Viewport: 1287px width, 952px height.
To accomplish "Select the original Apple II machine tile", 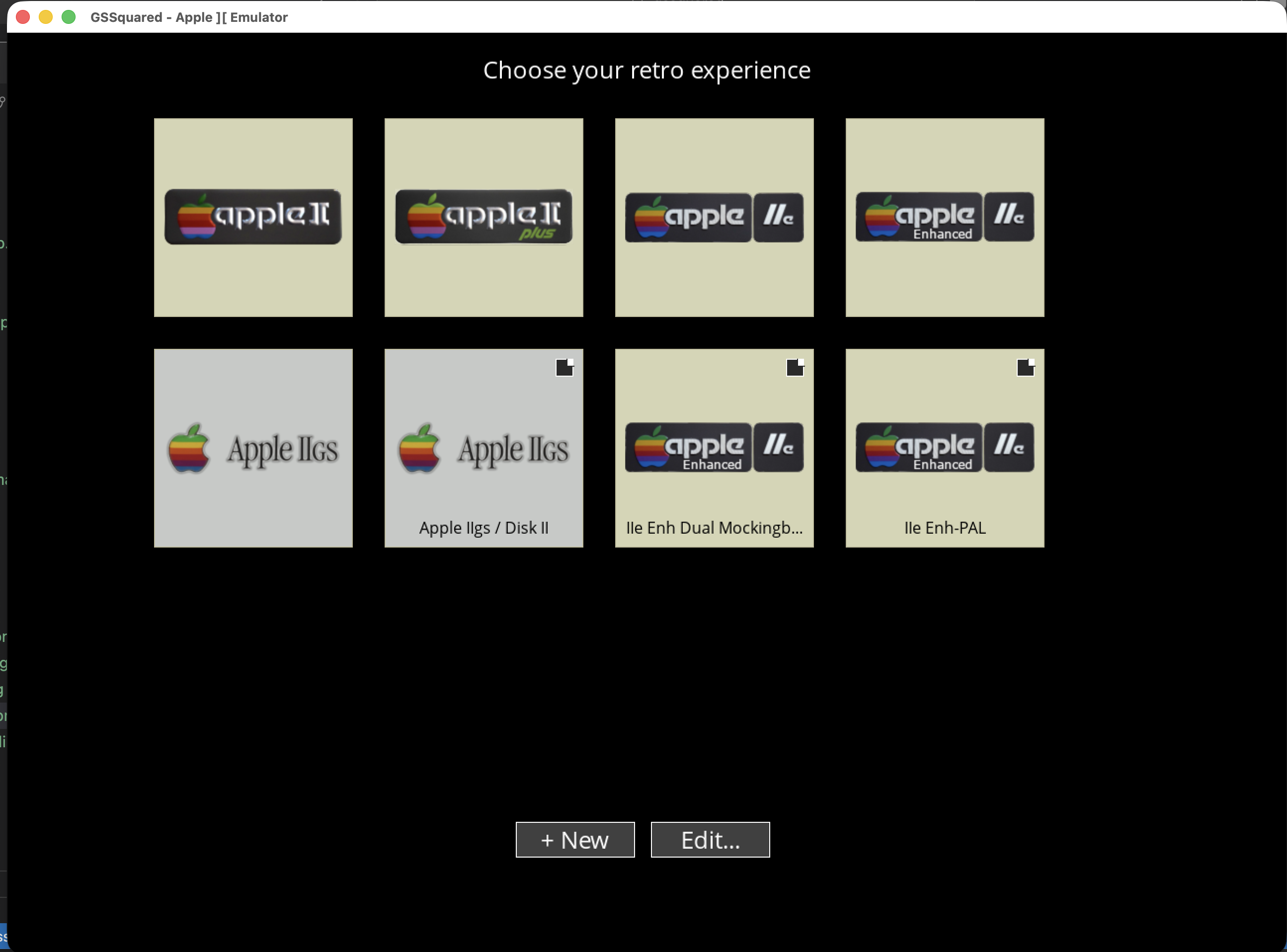I will [x=253, y=217].
